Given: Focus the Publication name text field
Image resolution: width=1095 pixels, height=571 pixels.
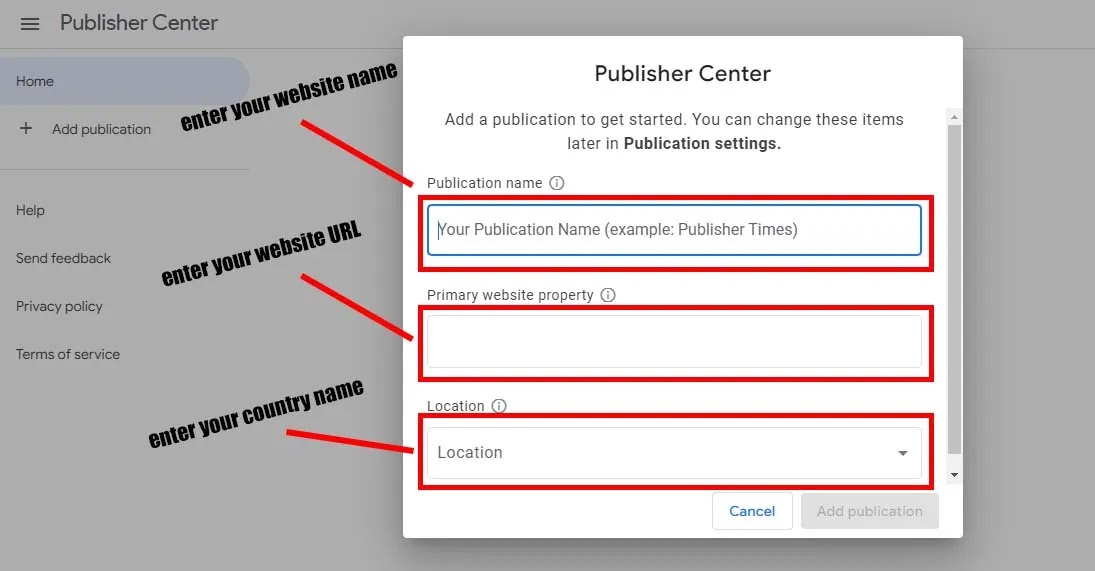Looking at the screenshot, I should click(674, 230).
